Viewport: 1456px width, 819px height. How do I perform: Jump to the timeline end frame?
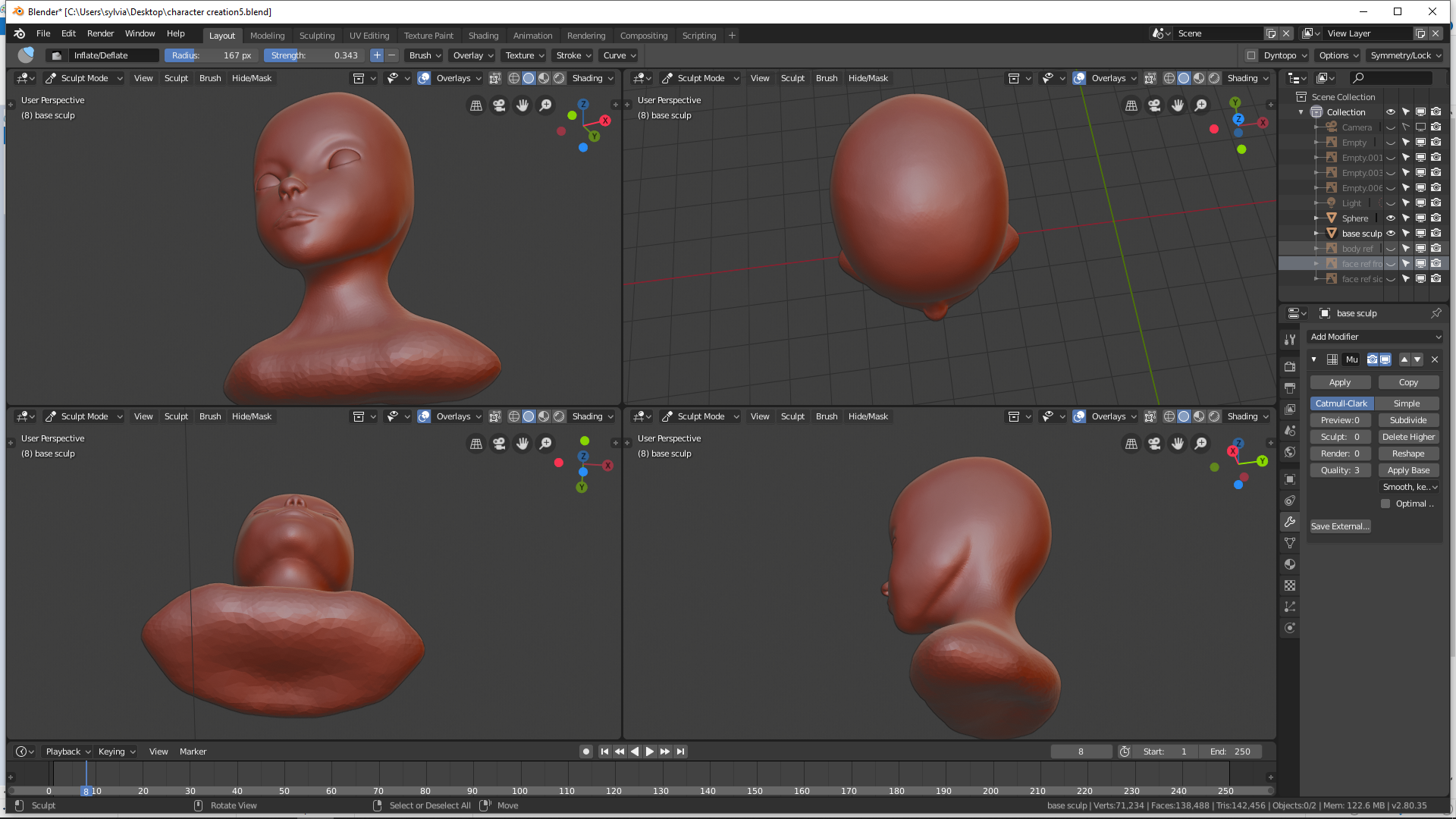pos(681,752)
